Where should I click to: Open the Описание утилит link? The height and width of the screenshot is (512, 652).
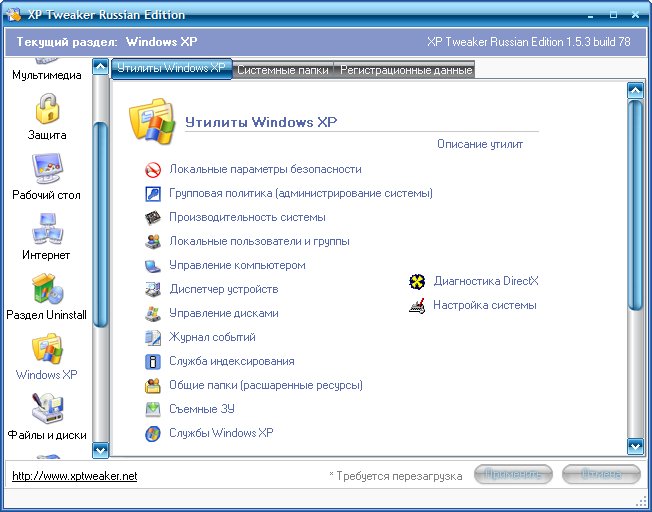[480, 144]
